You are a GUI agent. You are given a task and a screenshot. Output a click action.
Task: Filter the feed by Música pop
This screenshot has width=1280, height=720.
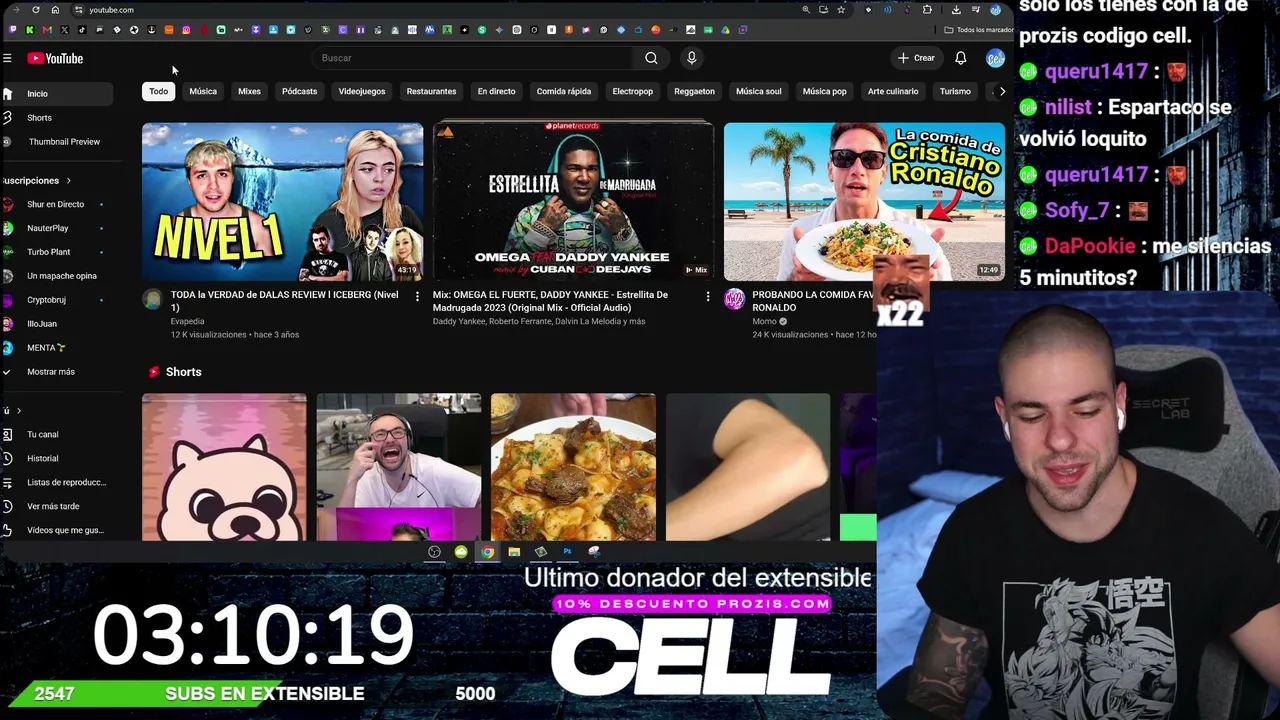click(x=825, y=91)
